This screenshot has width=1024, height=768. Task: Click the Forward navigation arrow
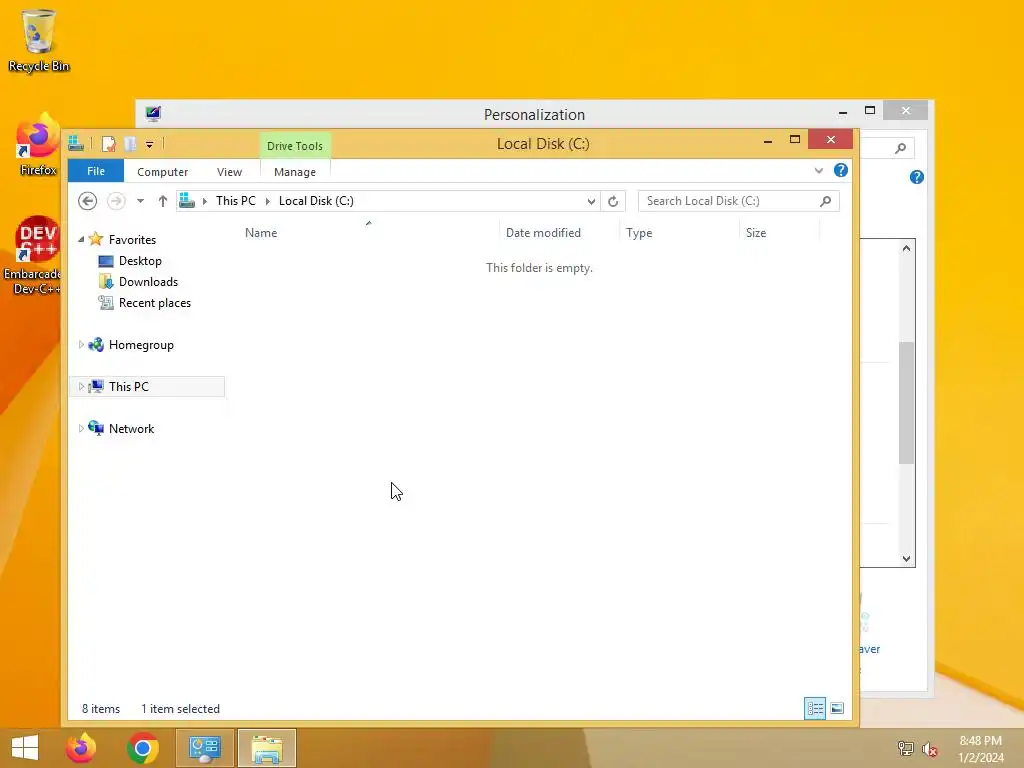click(116, 201)
